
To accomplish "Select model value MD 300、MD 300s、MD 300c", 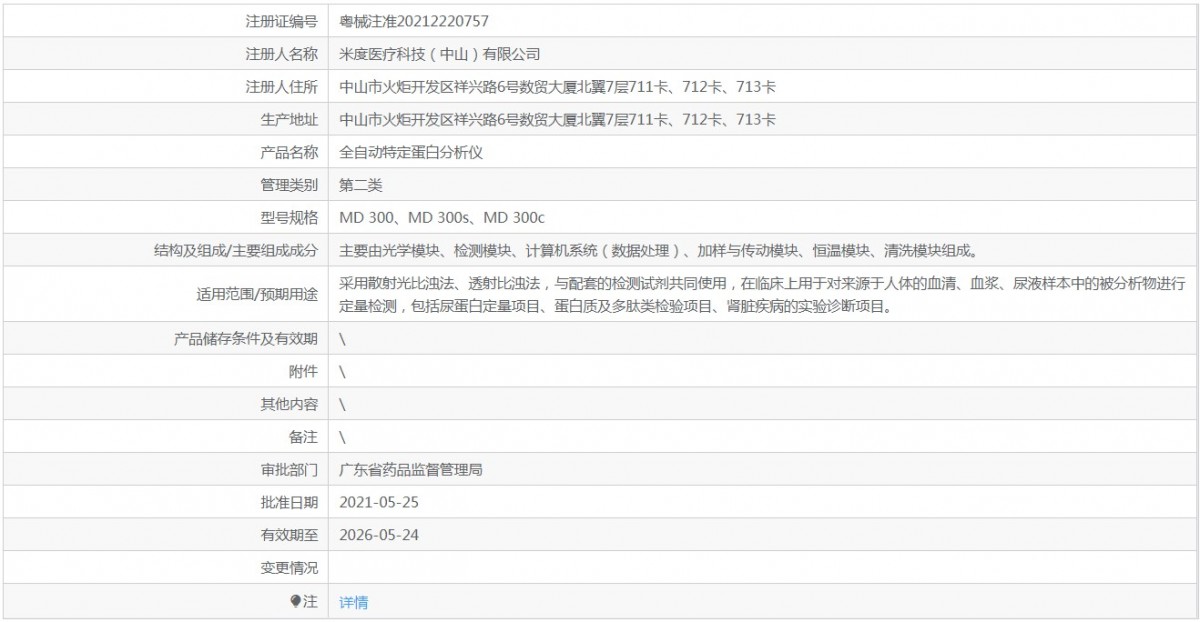I will 442,217.
